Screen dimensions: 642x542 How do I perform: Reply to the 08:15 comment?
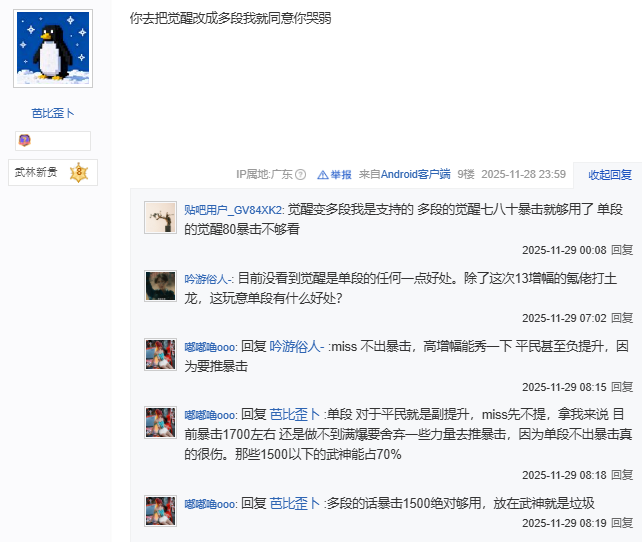[622, 387]
